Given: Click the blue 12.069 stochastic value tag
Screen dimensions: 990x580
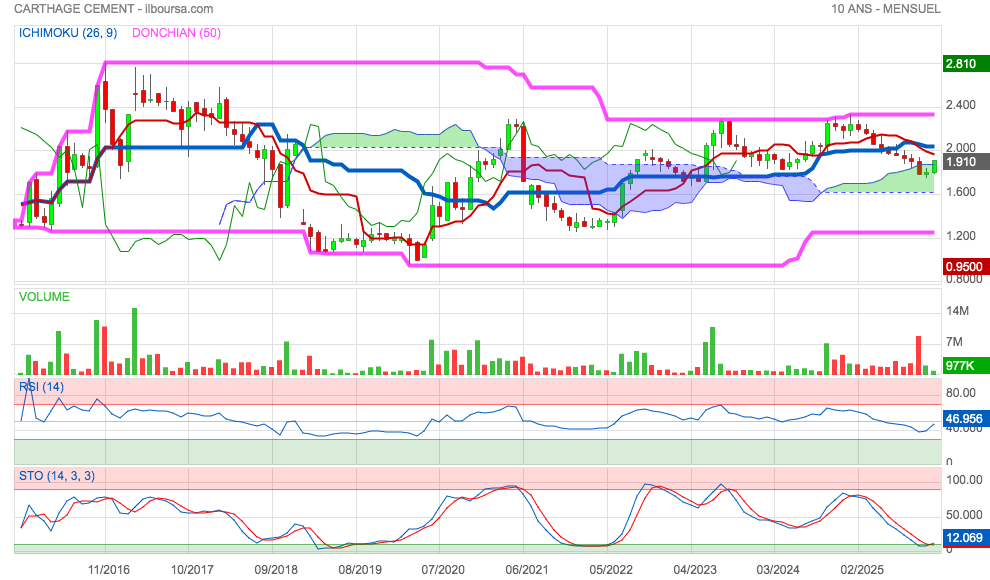Looking at the screenshot, I should tap(966, 538).
